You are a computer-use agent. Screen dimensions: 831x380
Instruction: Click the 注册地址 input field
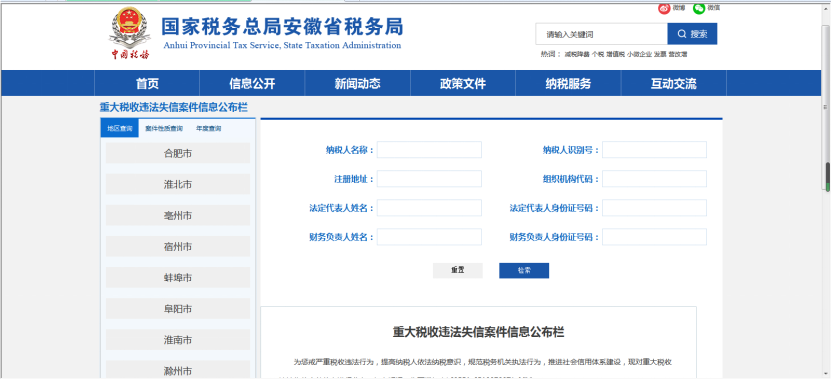tap(429, 179)
